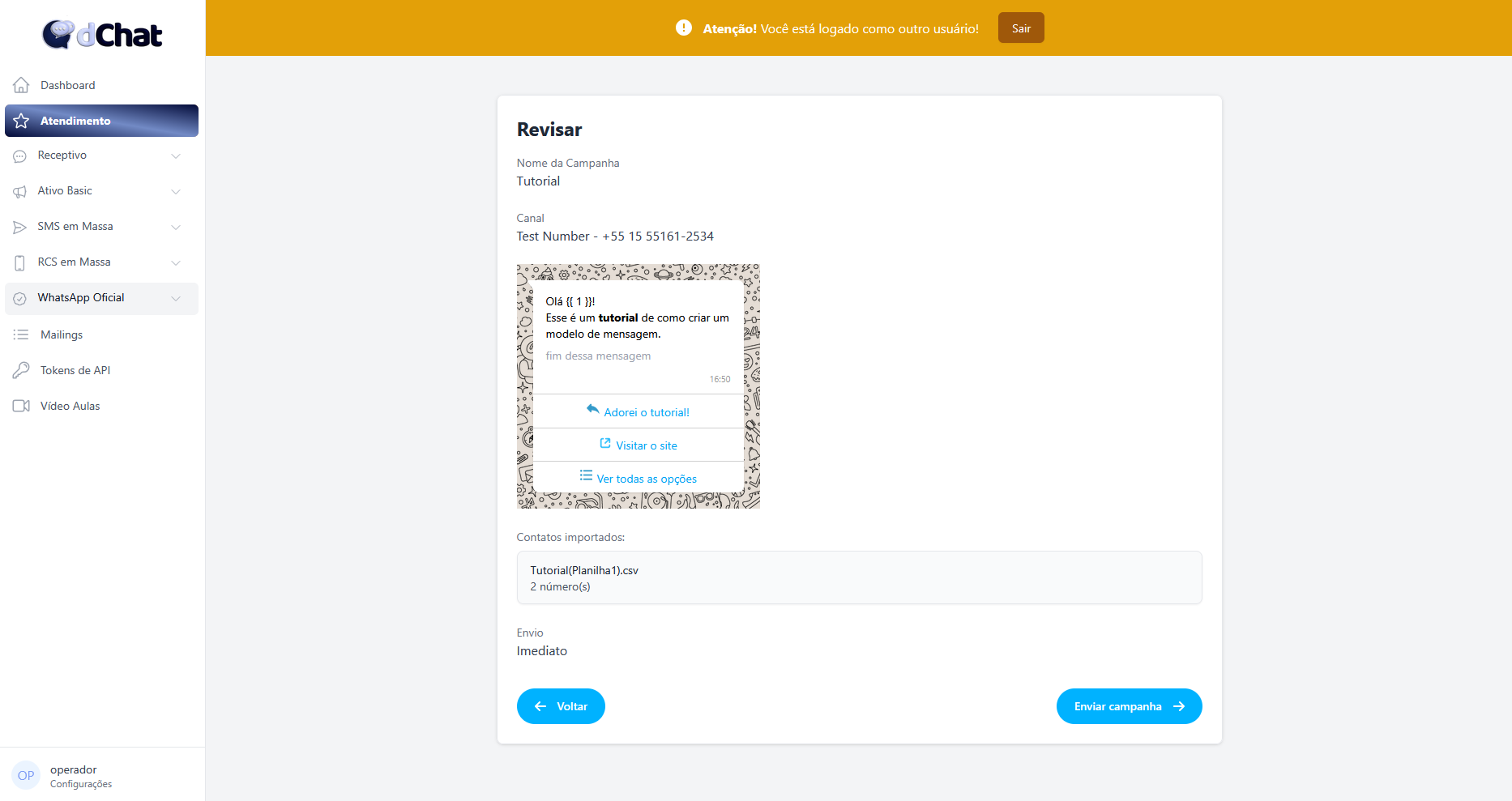Click the RCS em Massa phone icon
Viewport: 1512px width, 801px height.
20,262
